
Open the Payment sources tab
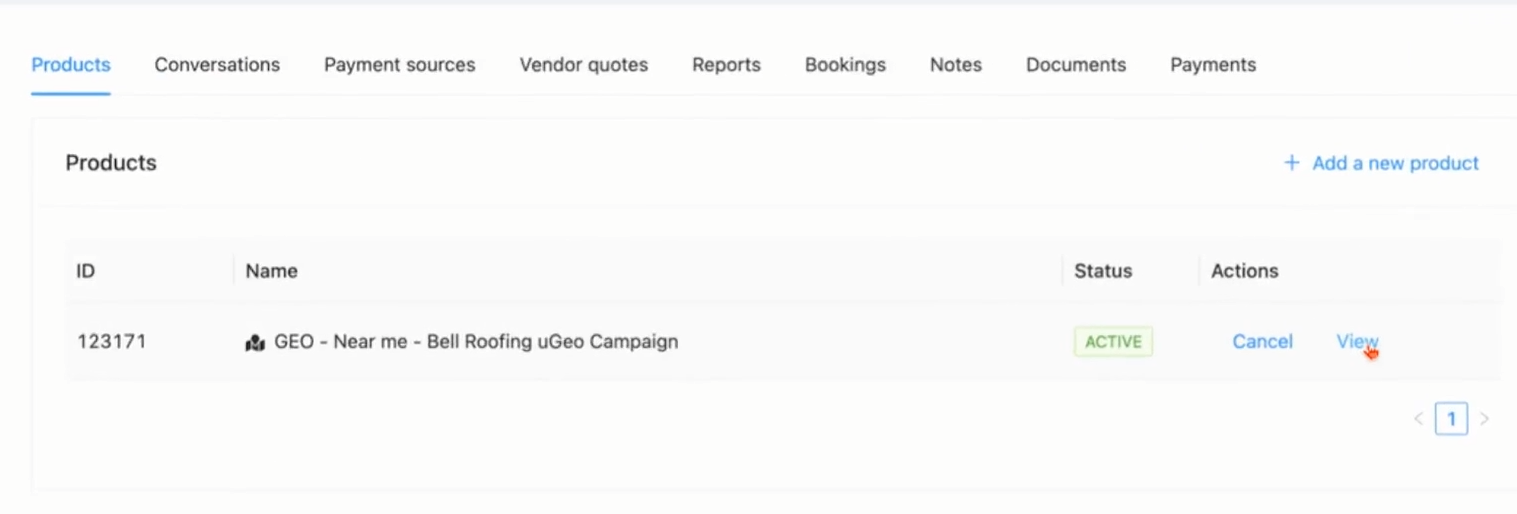point(399,65)
